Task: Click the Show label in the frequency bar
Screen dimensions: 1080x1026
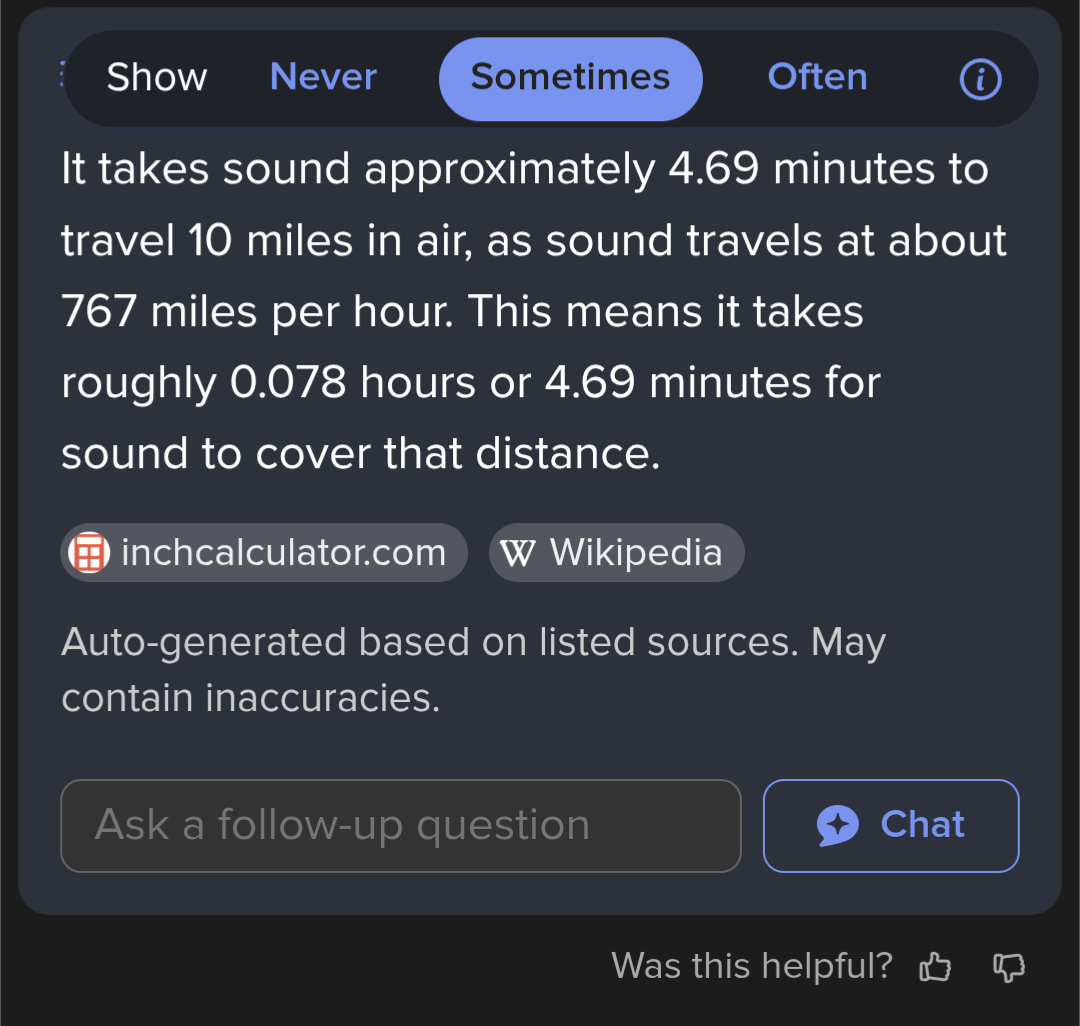Action: tap(156, 76)
